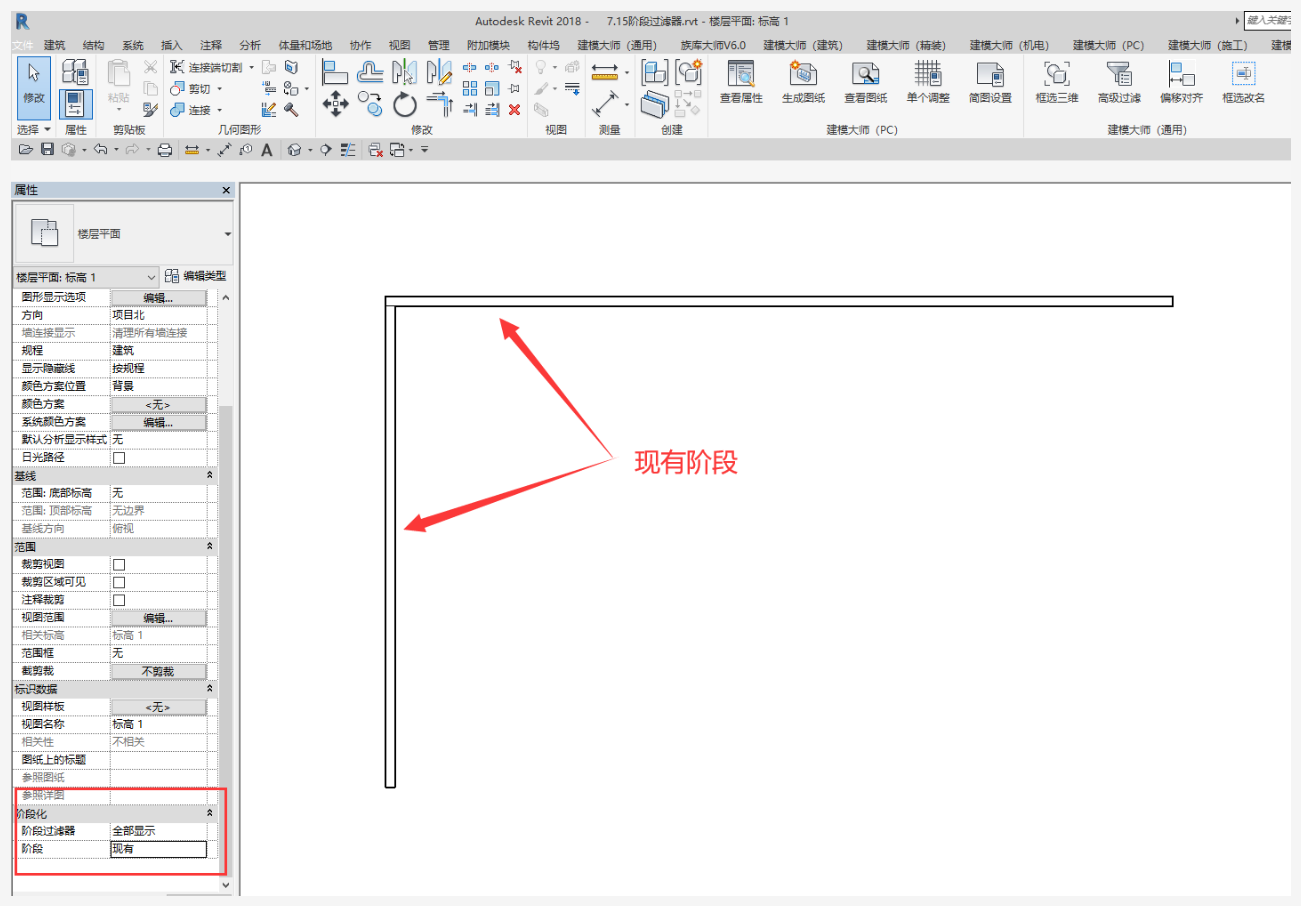Image resolution: width=1301 pixels, height=906 pixels.
Task: Open the 连接端切割 dropdown arrow
Action: click(252, 67)
